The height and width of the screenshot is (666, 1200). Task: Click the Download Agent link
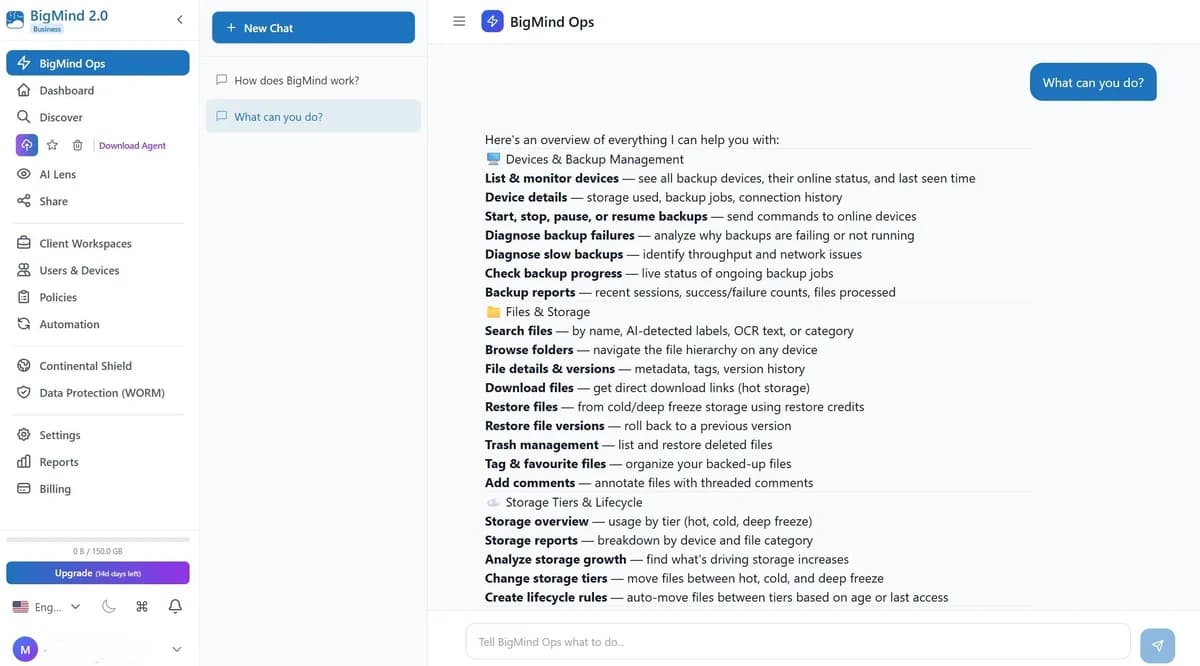click(x=131, y=145)
